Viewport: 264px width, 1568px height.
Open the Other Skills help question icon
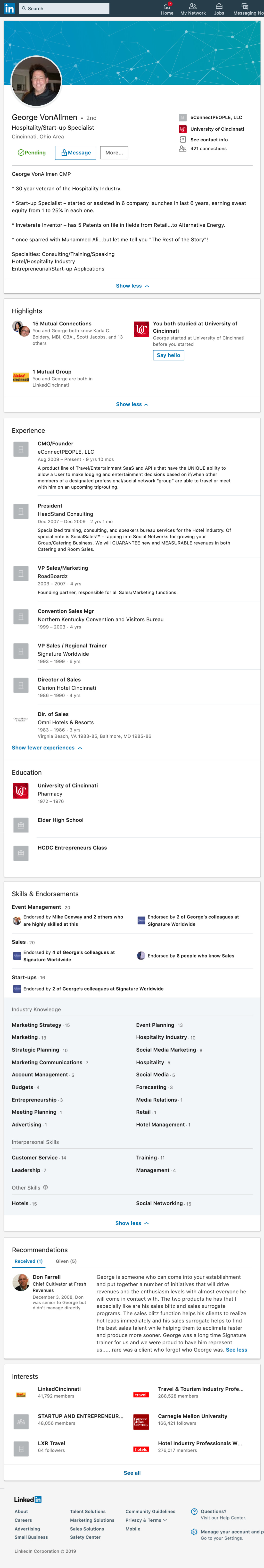pos(46,1187)
